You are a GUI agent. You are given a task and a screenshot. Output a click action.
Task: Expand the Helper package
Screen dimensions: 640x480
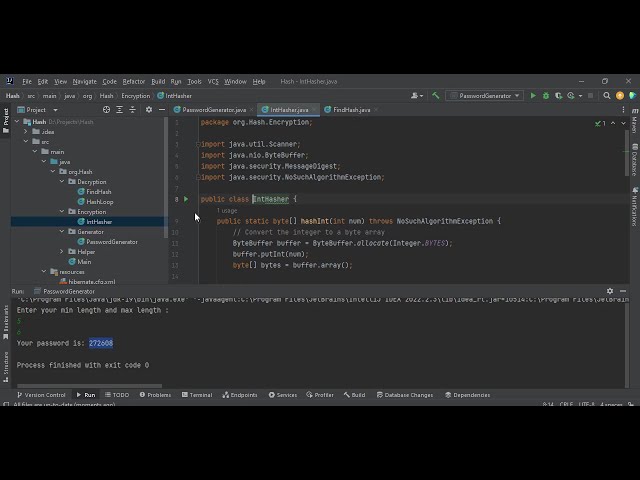coord(62,252)
